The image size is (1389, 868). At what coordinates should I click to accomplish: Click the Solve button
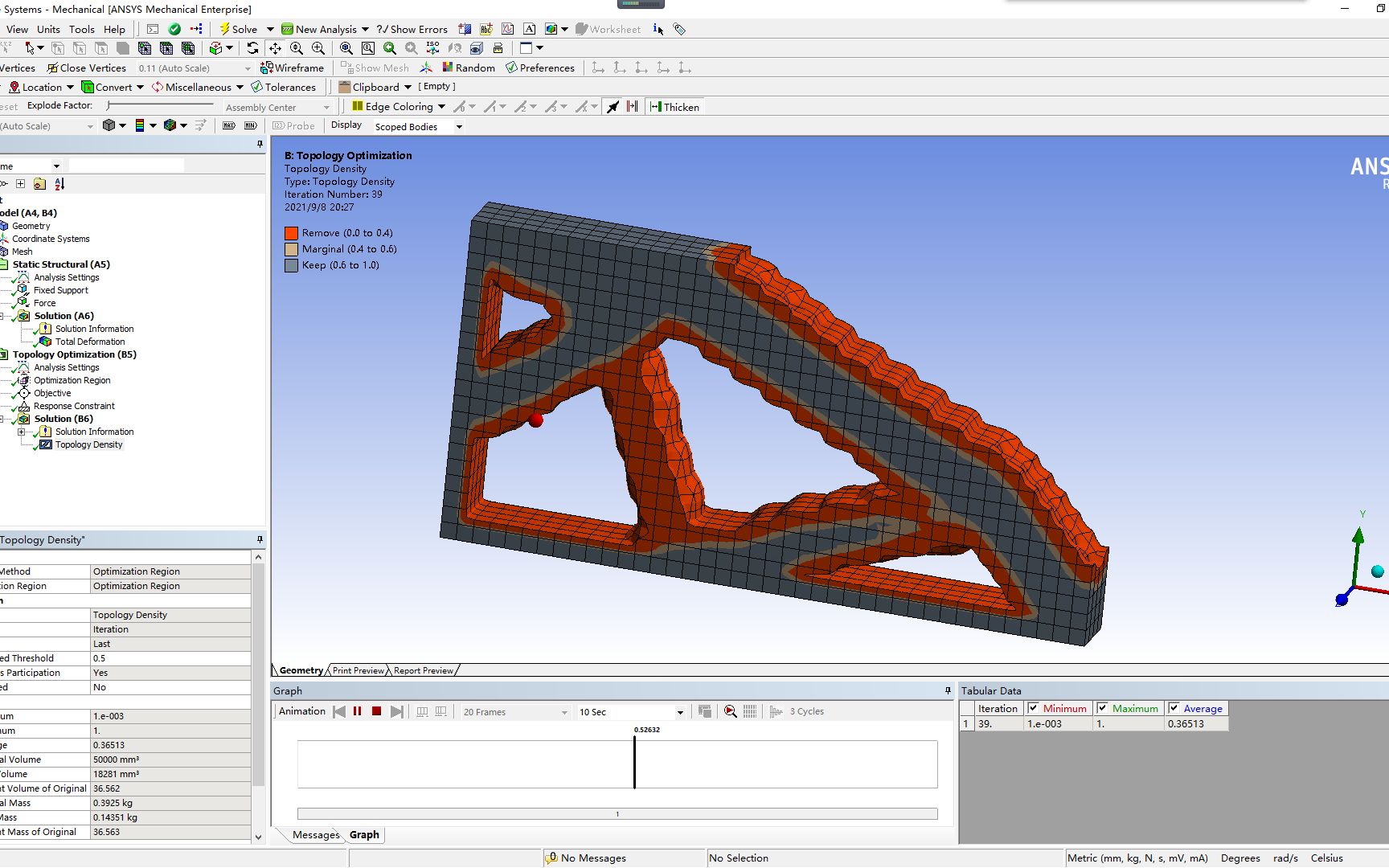pos(239,29)
